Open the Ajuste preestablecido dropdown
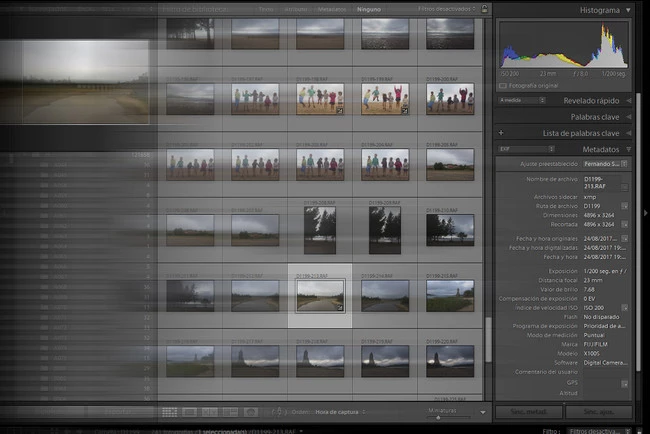The image size is (650, 434). 606,163
